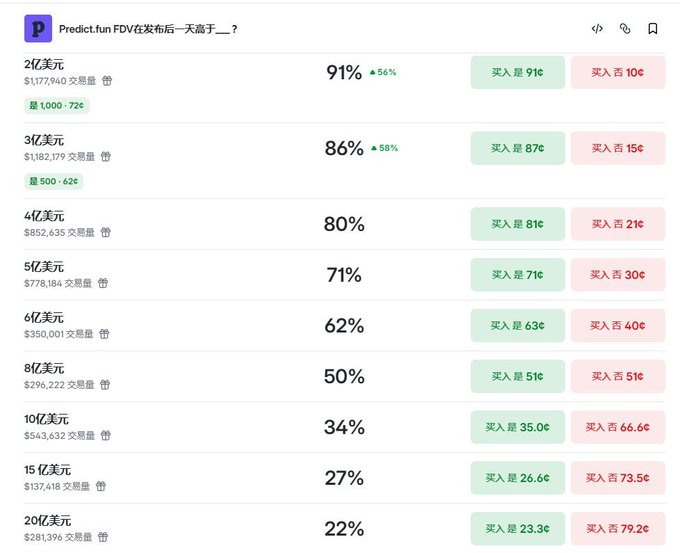680x553 pixels.
Task: Click the 22% probability value
Action: [x=344, y=529]
